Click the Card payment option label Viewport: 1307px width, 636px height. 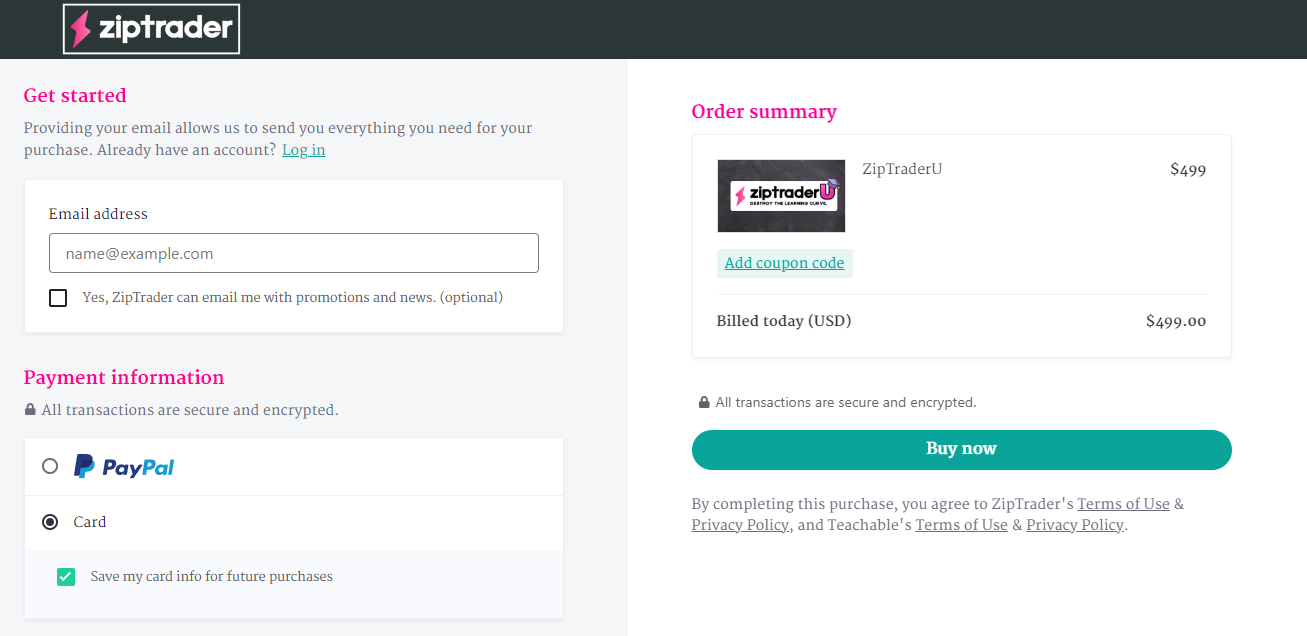click(90, 522)
